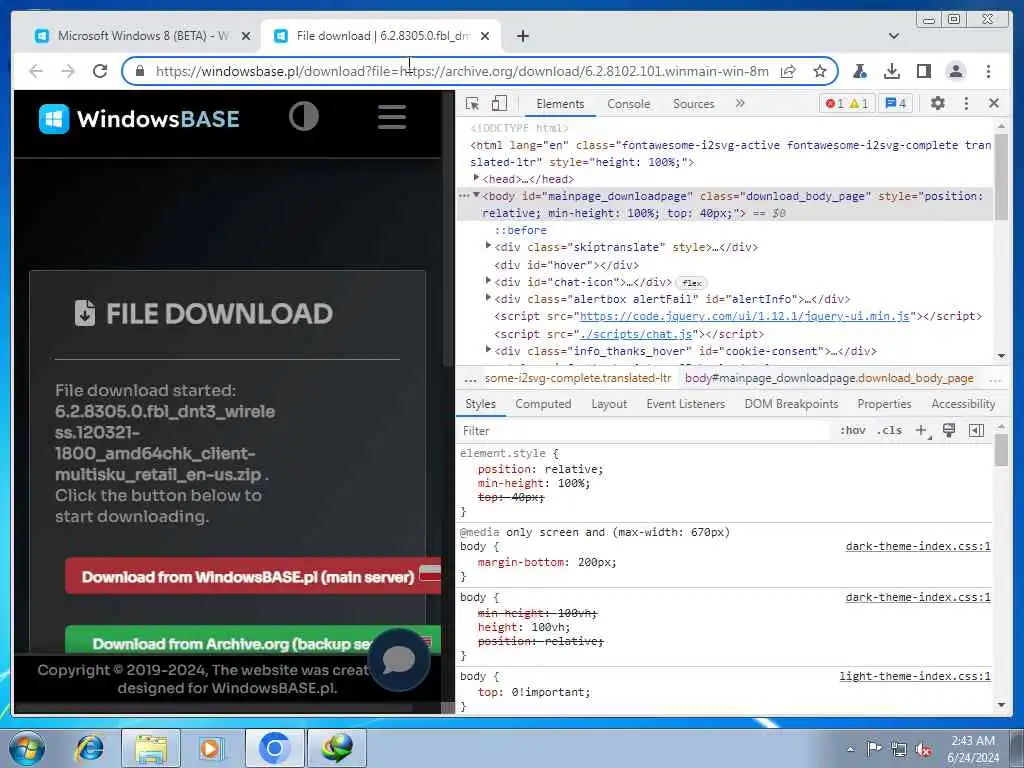The height and width of the screenshot is (768, 1024).
Task: Open Internet Explorer from the taskbar
Action: (x=90, y=748)
